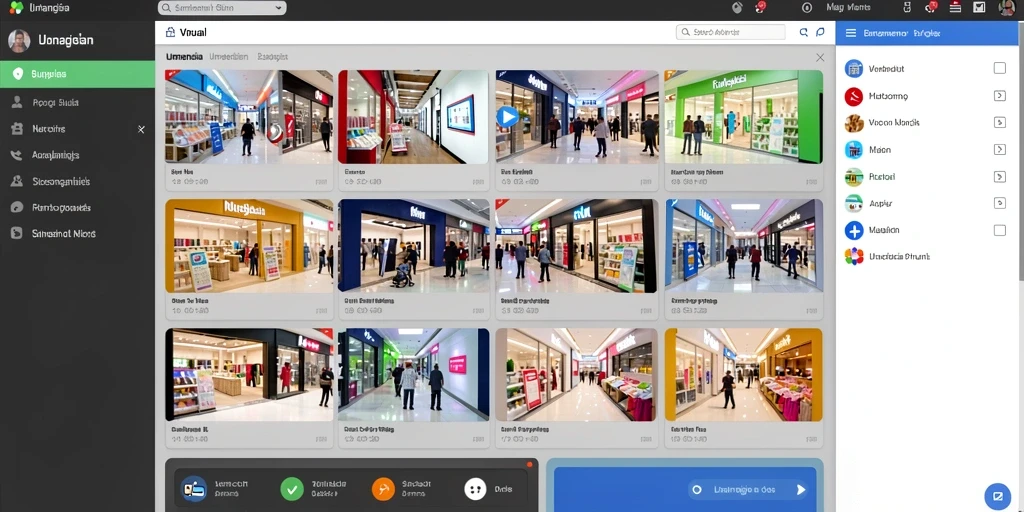Image resolution: width=1024 pixels, height=512 pixels.
Task: Click the white four-dot circle icon
Action: click(475, 488)
